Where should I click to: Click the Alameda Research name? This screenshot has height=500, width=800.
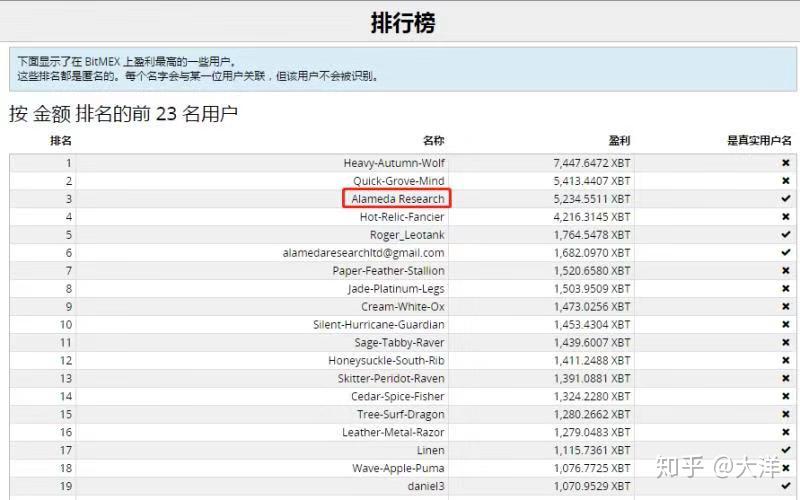pyautogui.click(x=397, y=198)
